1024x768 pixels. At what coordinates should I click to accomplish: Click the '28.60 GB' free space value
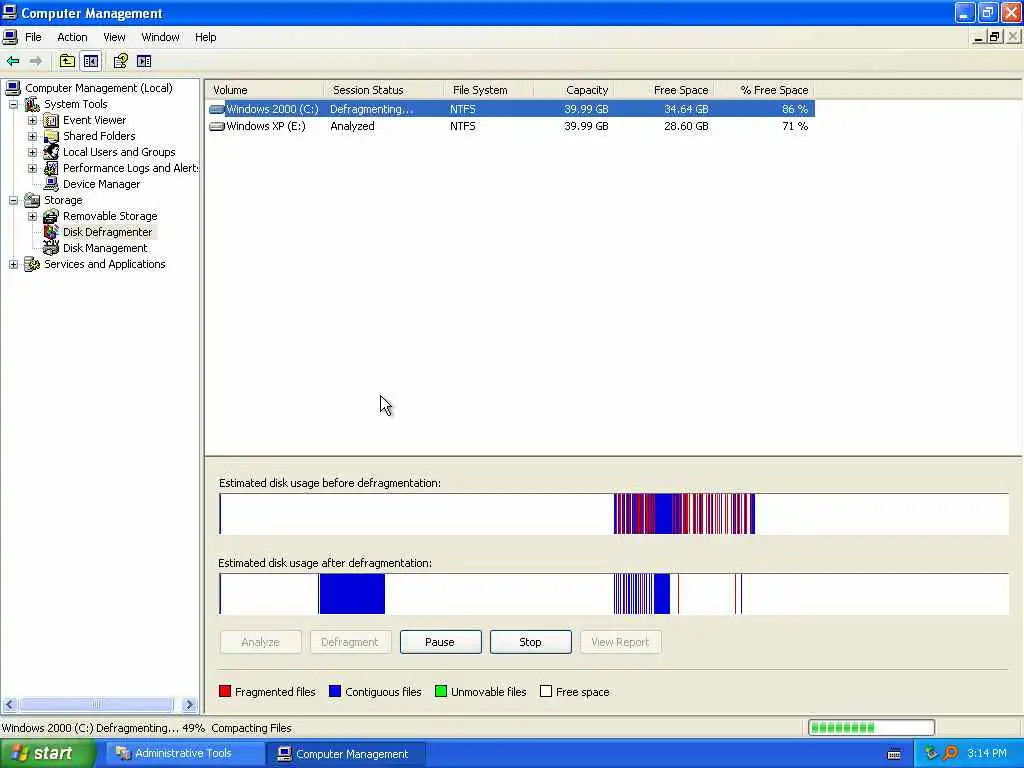click(686, 126)
